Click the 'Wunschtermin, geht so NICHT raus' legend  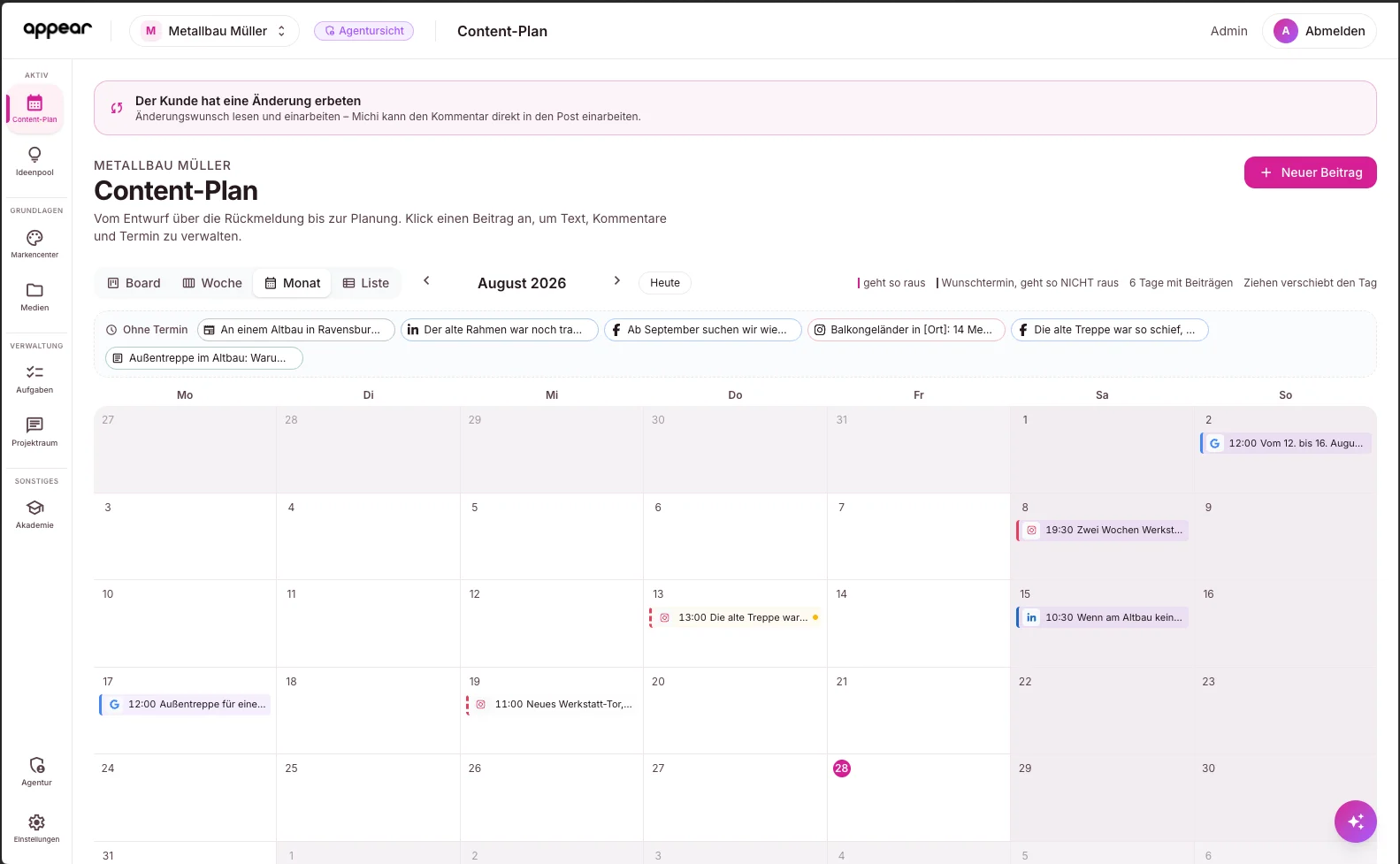click(1028, 283)
